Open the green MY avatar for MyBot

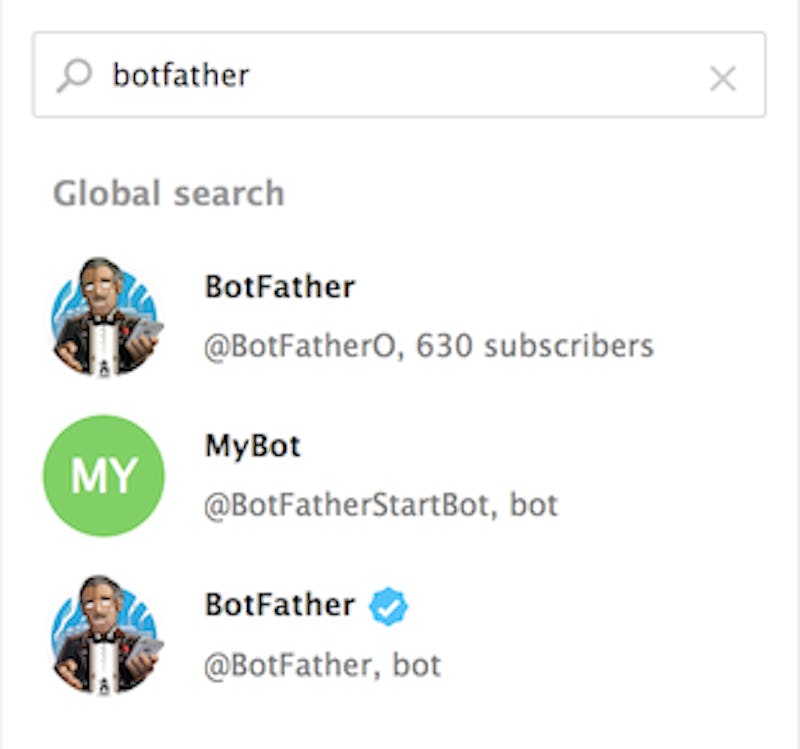[x=104, y=475]
